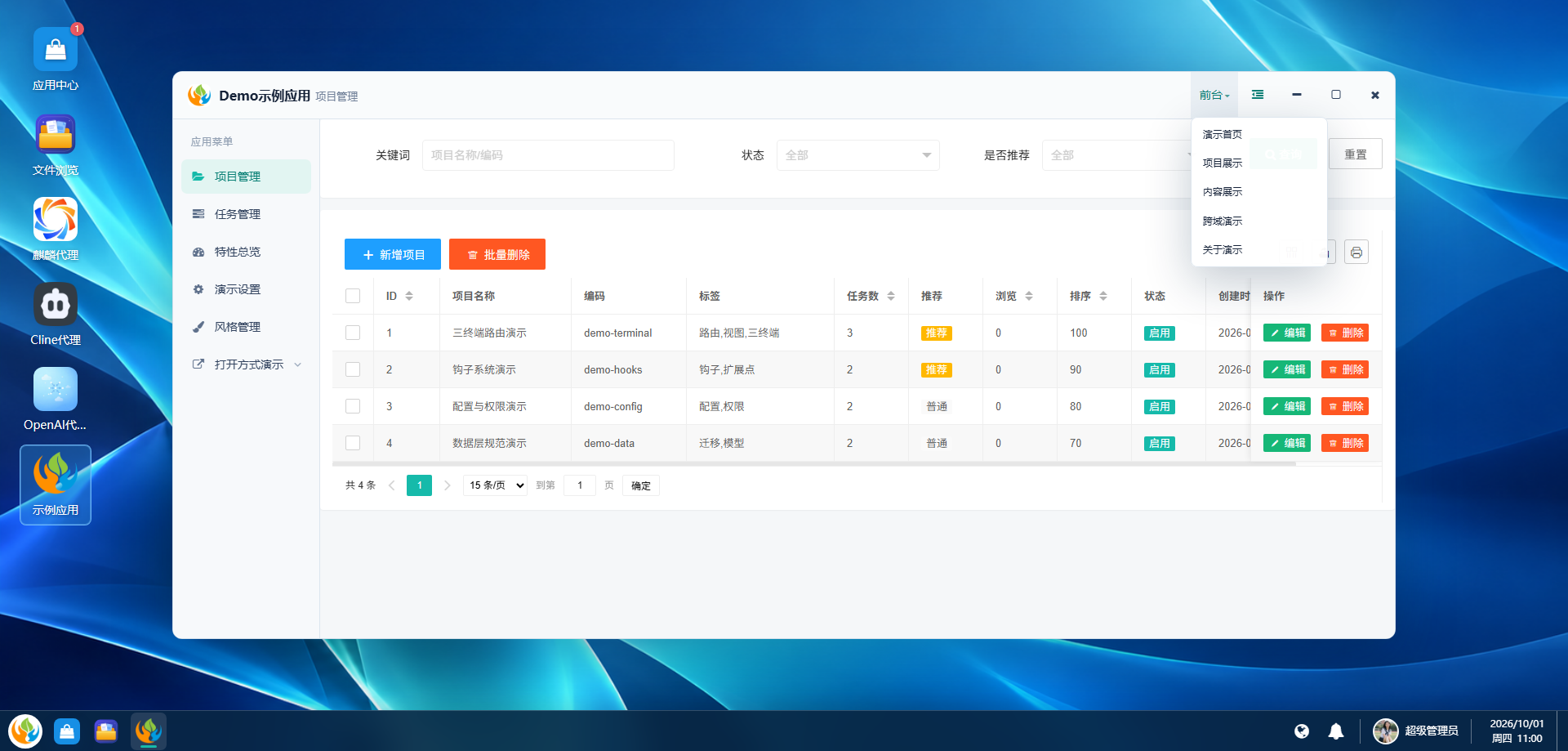Viewport: 1568px width, 751px height.
Task: Open the file browser taskbar icon
Action: (x=106, y=731)
